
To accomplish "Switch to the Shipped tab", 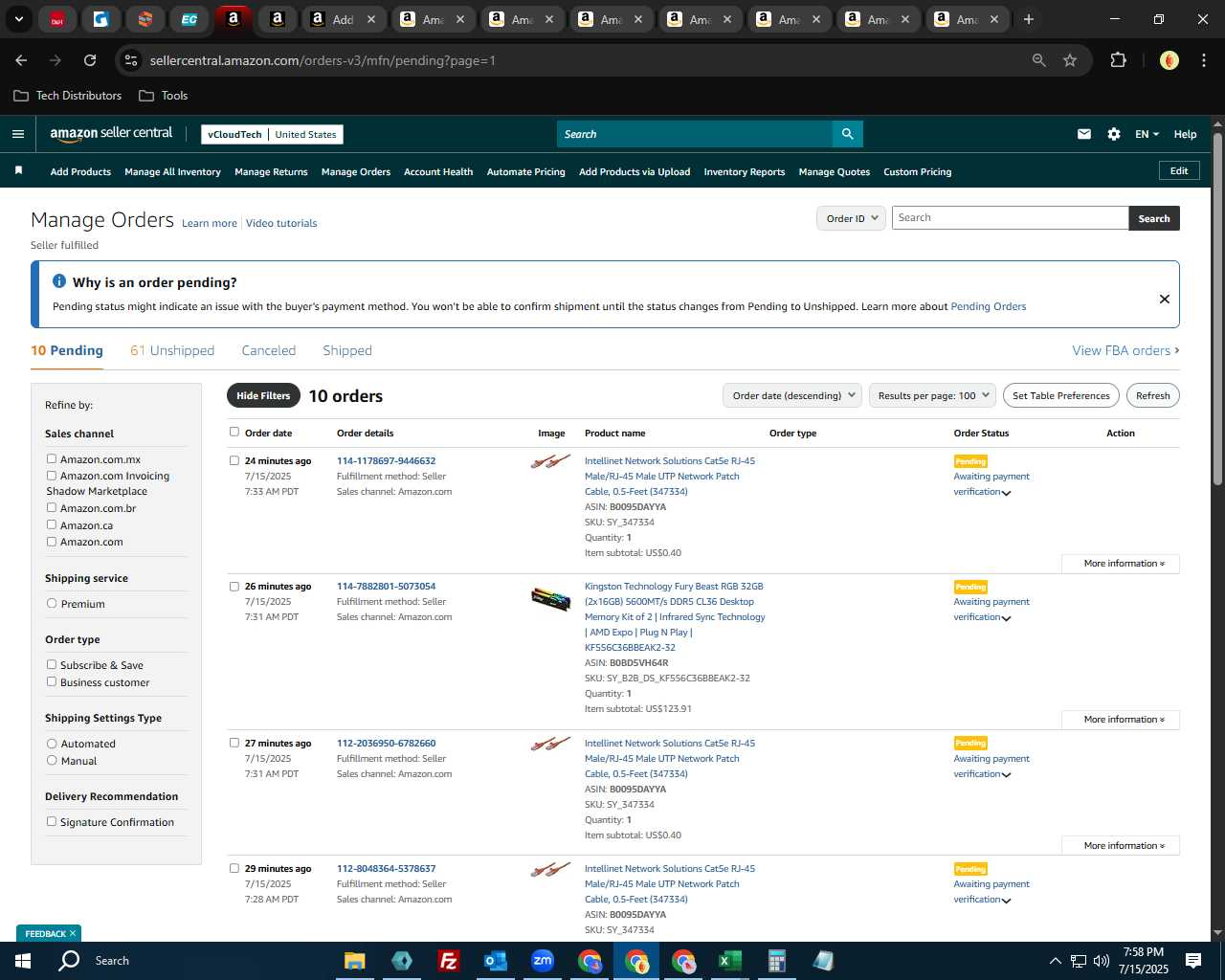I will coord(347,350).
